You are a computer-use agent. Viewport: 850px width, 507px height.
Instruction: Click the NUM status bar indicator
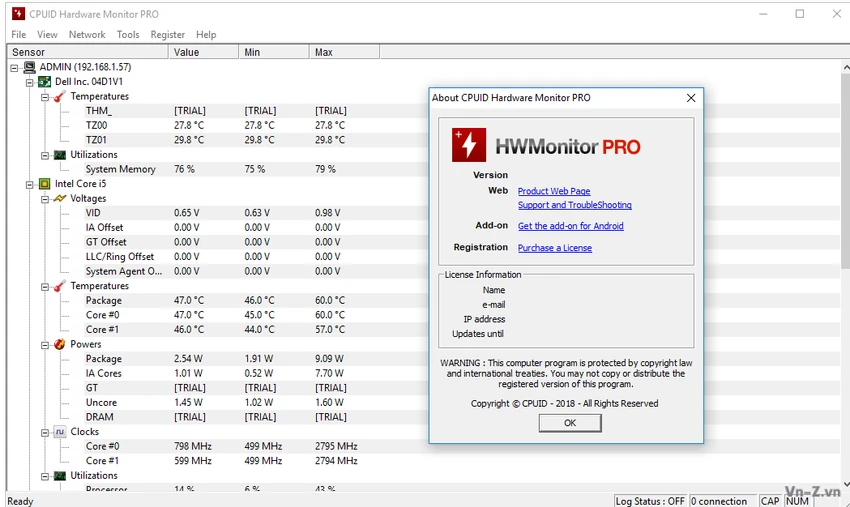[797, 502]
